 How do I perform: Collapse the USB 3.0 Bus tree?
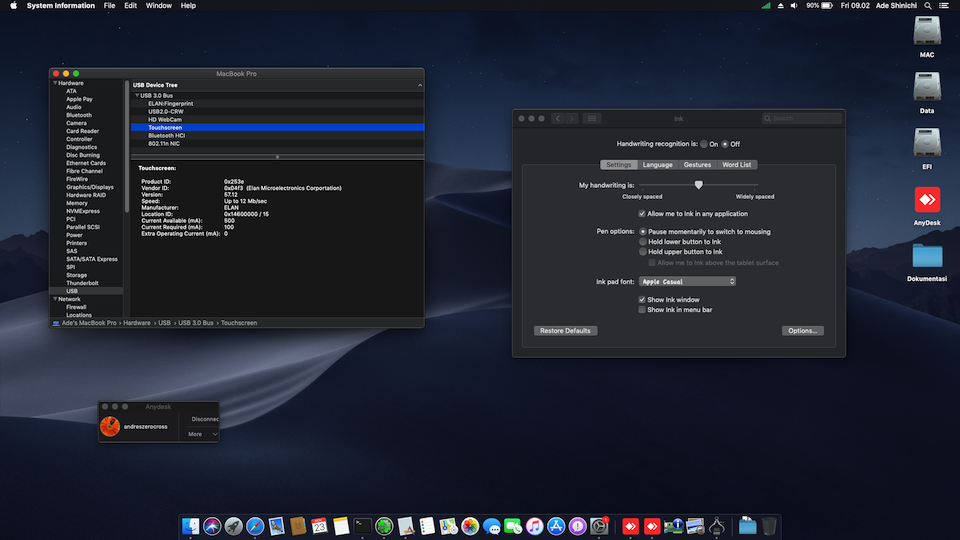(137, 96)
